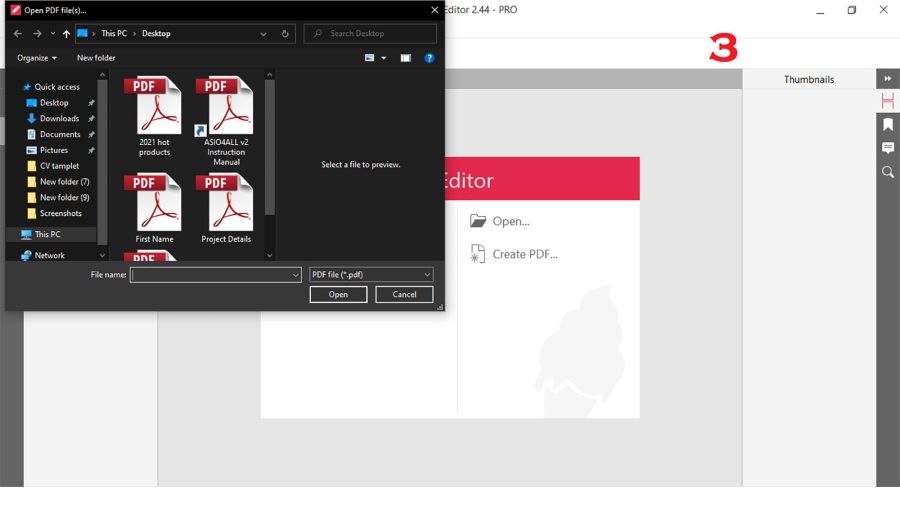Select the Thumbnails panel header

(809, 79)
